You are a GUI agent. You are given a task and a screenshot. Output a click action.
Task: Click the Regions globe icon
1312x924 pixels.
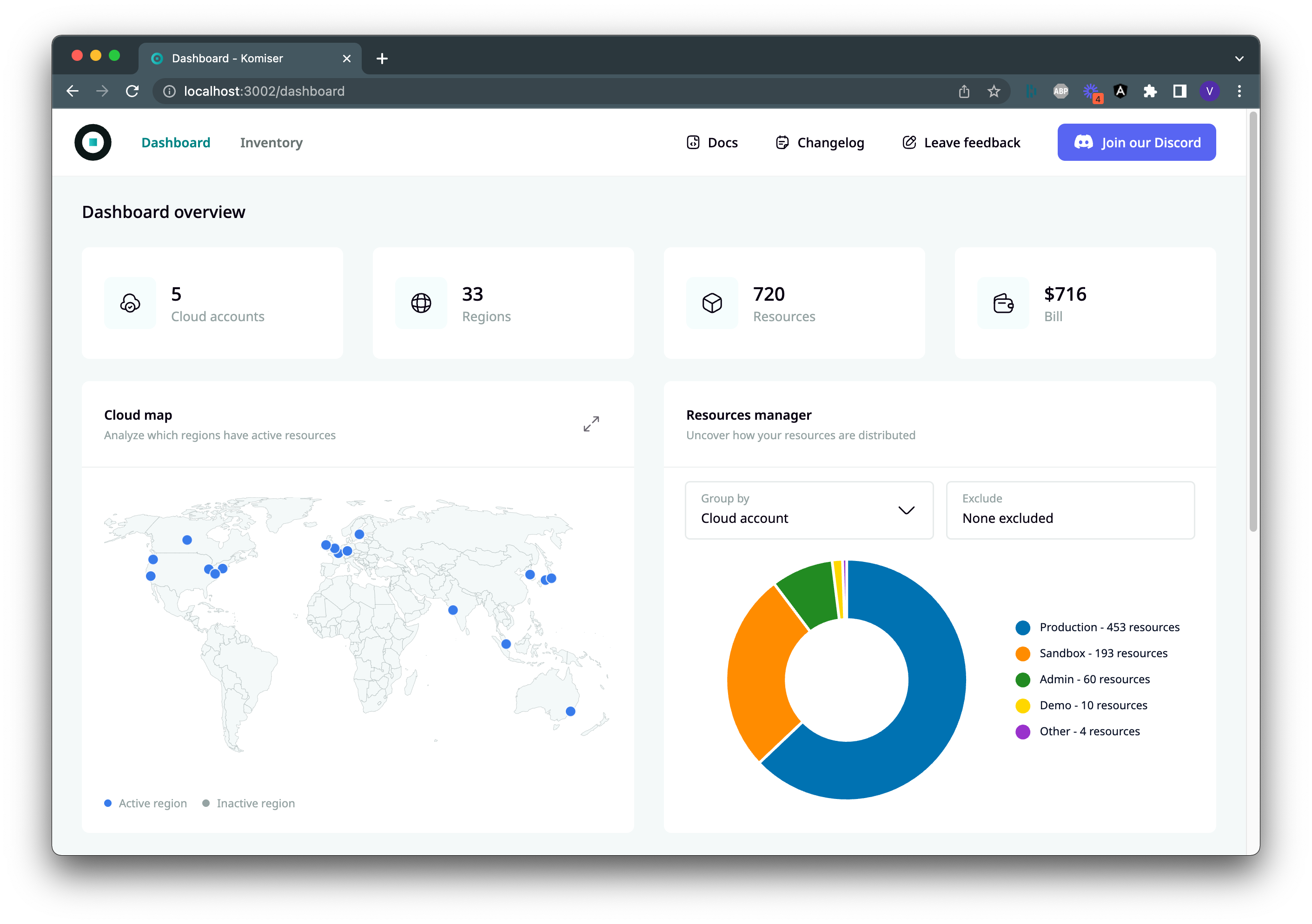pyautogui.click(x=421, y=303)
